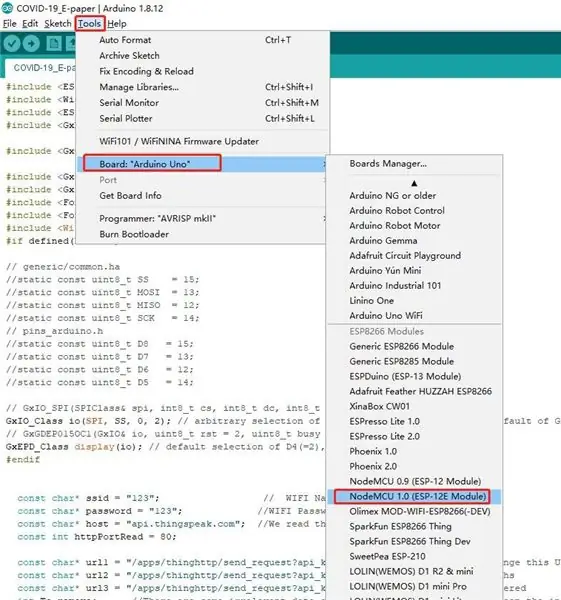Click the Verify checkmark toolbar icon
Viewport: 561px width, 600px height.
(12, 43)
